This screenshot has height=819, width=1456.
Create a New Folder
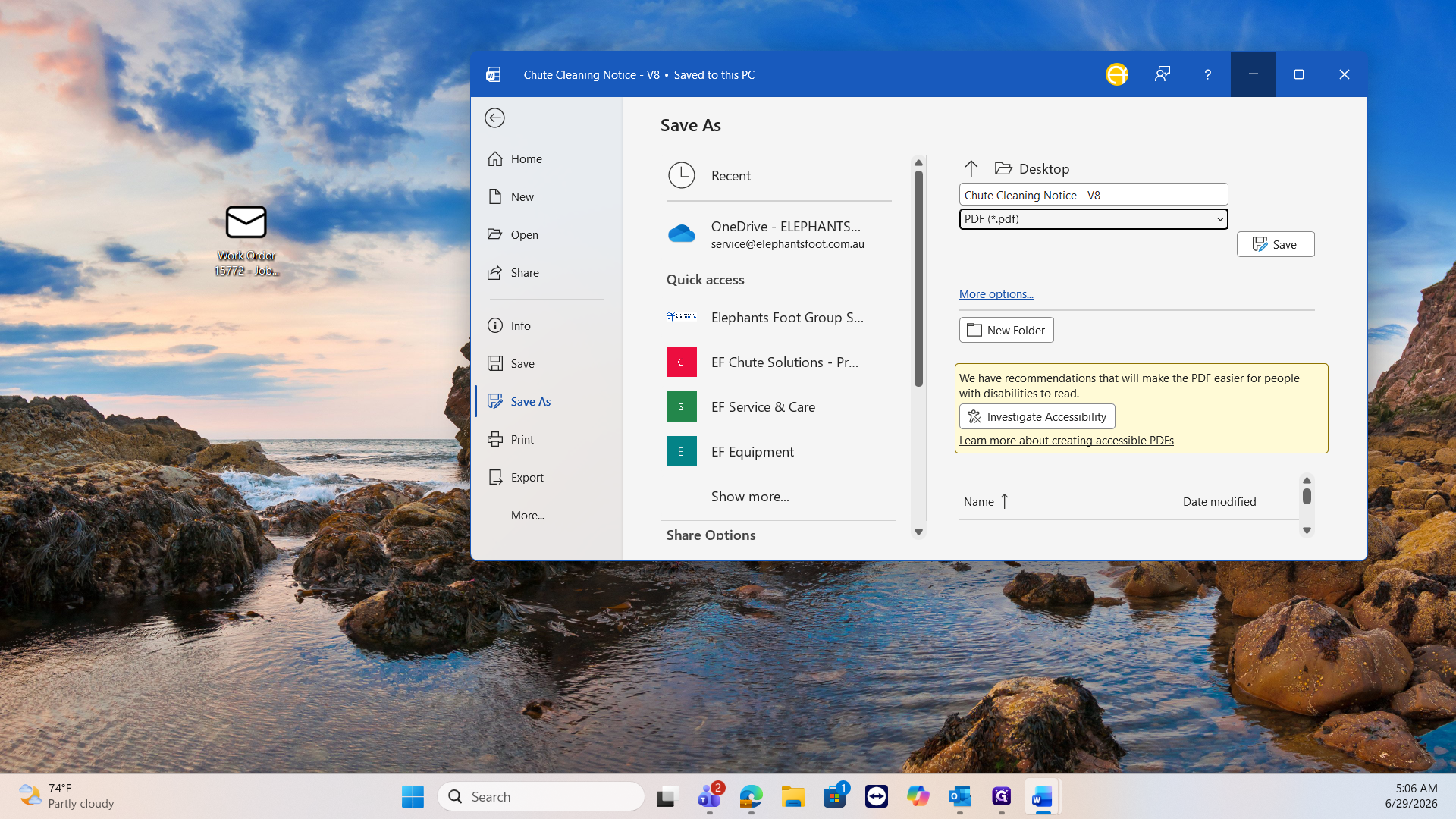click(1006, 330)
